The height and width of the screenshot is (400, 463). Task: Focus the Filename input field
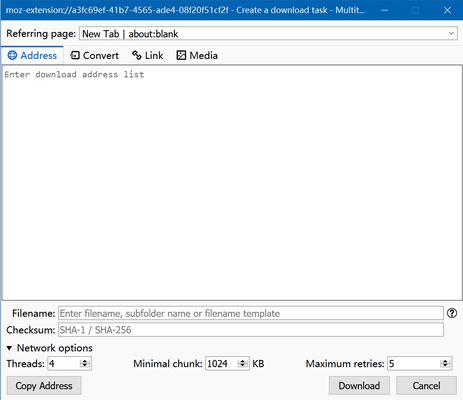coord(251,313)
